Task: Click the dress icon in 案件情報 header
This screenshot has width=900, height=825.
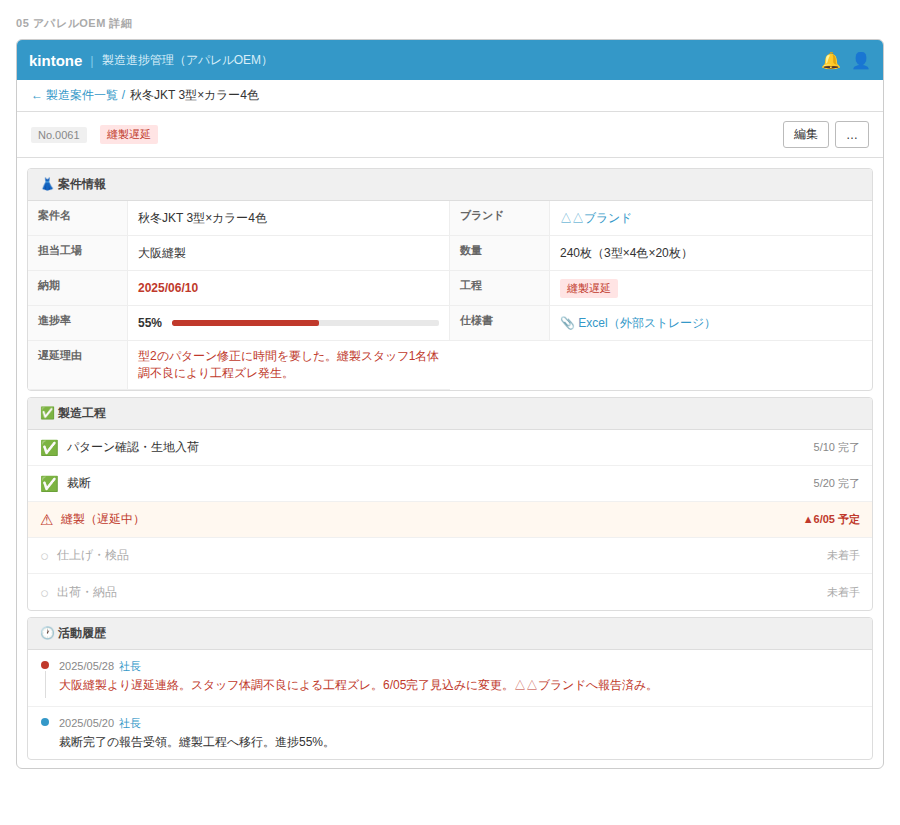Action: click(48, 184)
